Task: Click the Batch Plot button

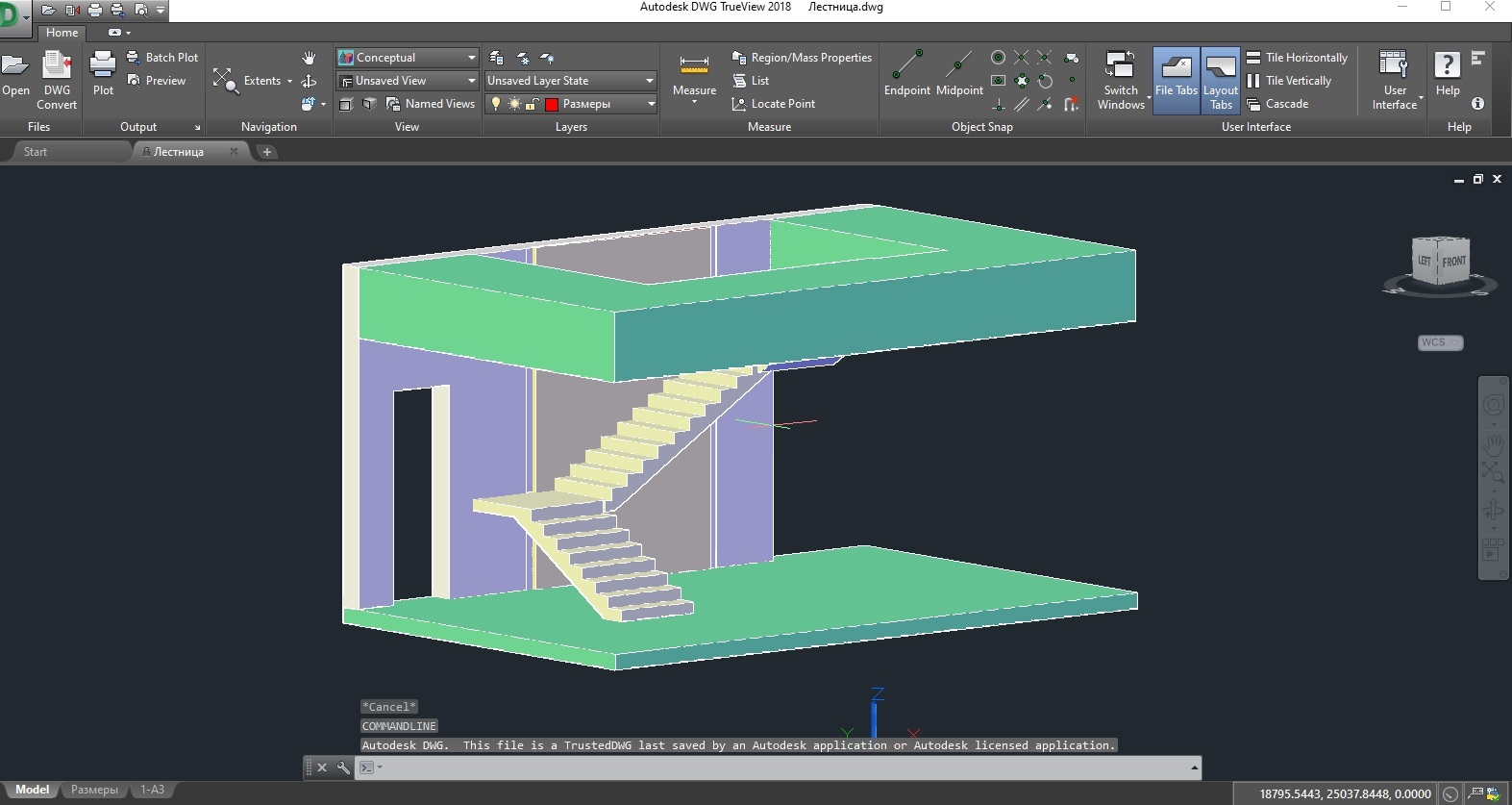Action: click(x=162, y=58)
